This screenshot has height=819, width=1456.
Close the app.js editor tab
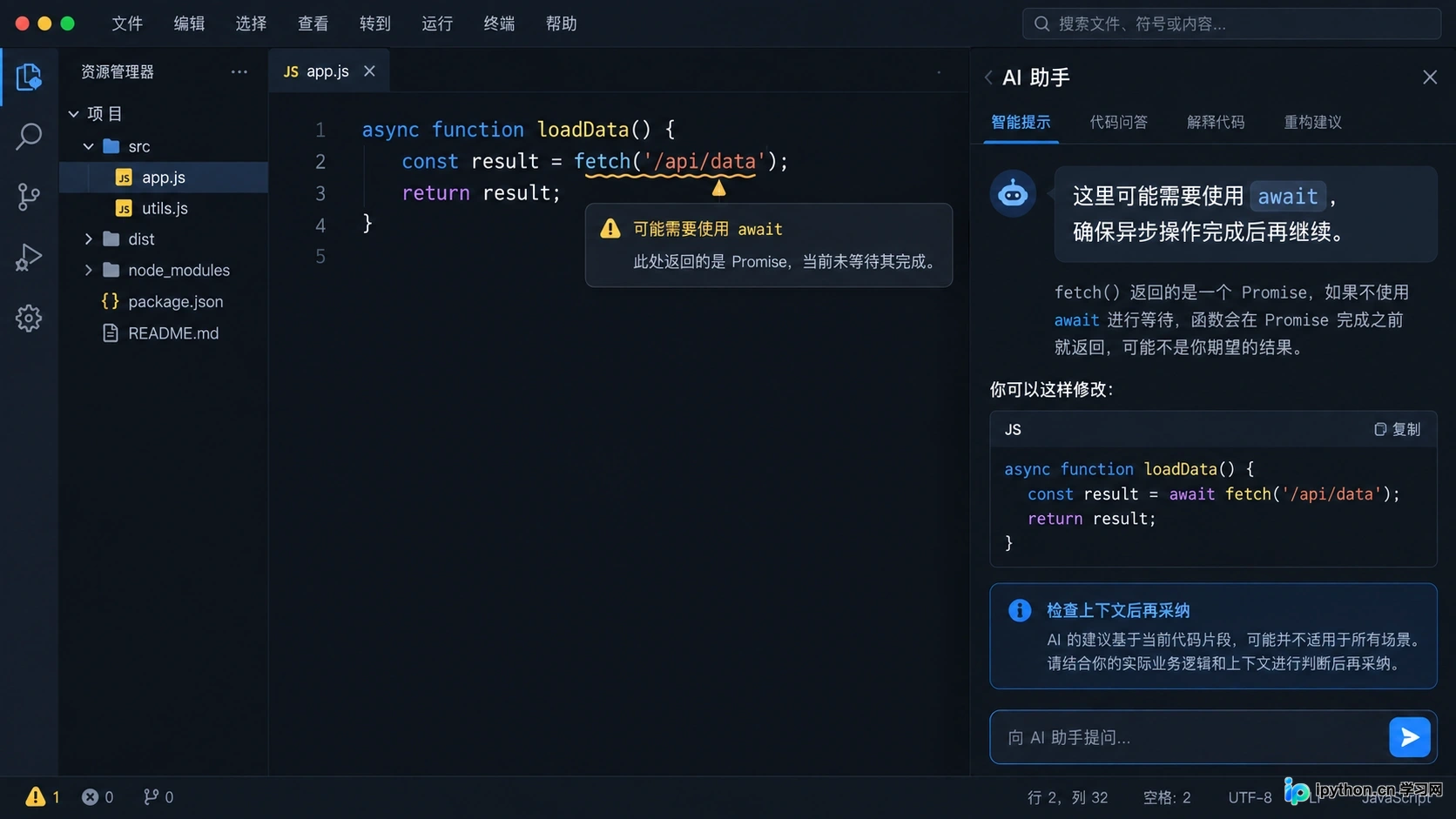369,71
